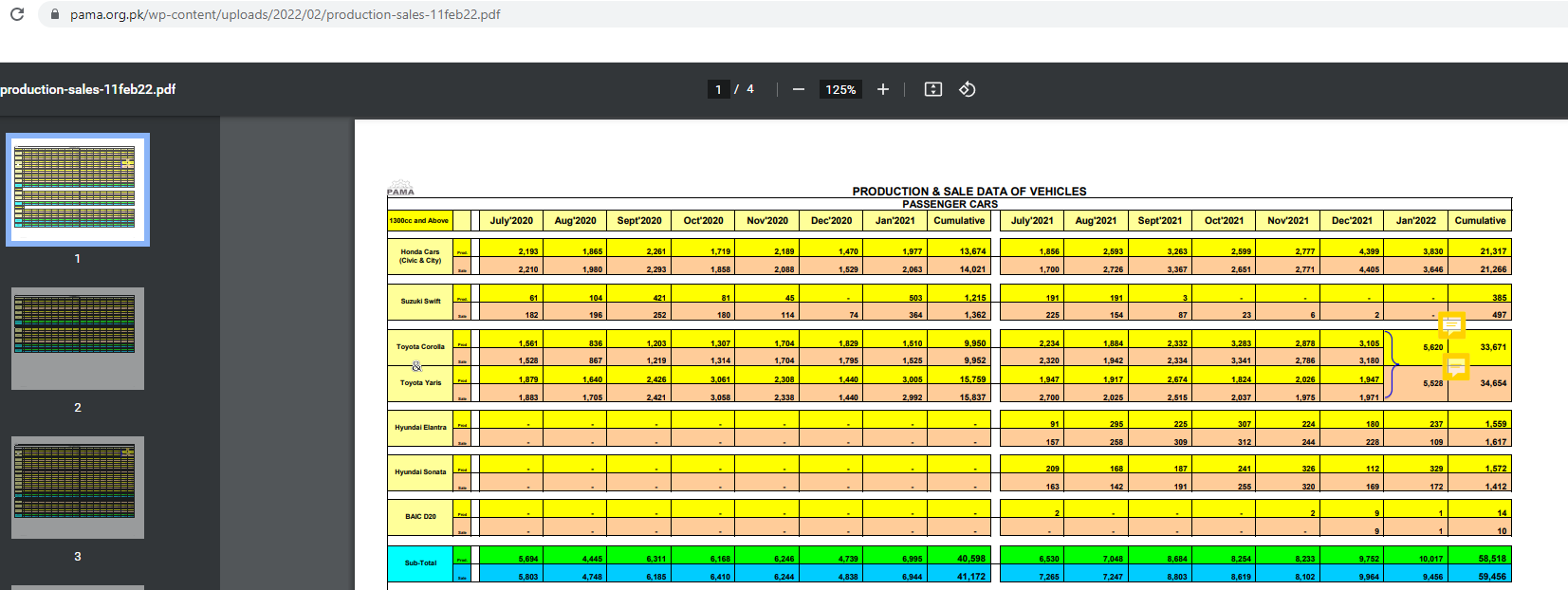Click Toyota Yaris cumulative value 15,759

972,379
